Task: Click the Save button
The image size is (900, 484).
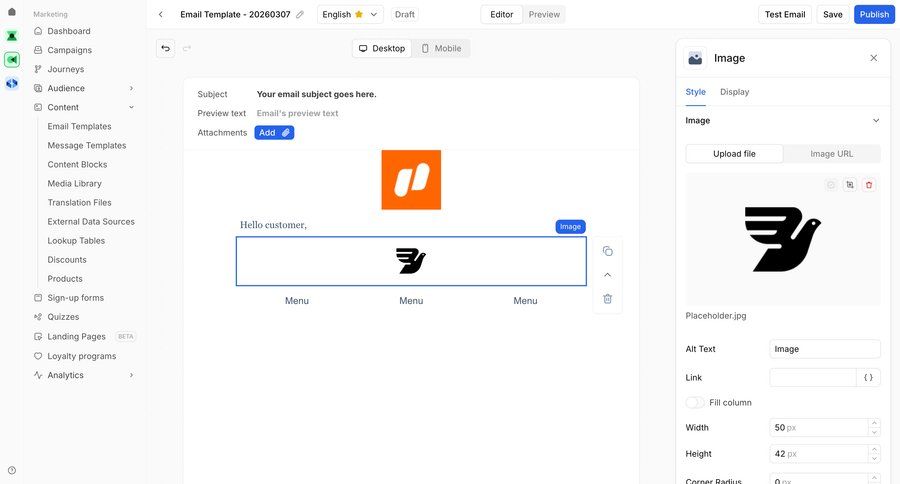Action: [832, 14]
